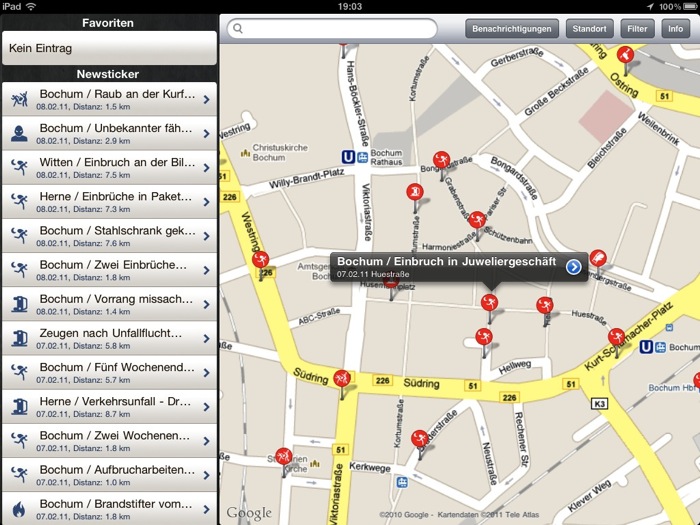The image size is (700, 525).
Task: Tap the magnifier icon in the search bar
Action: [238, 29]
